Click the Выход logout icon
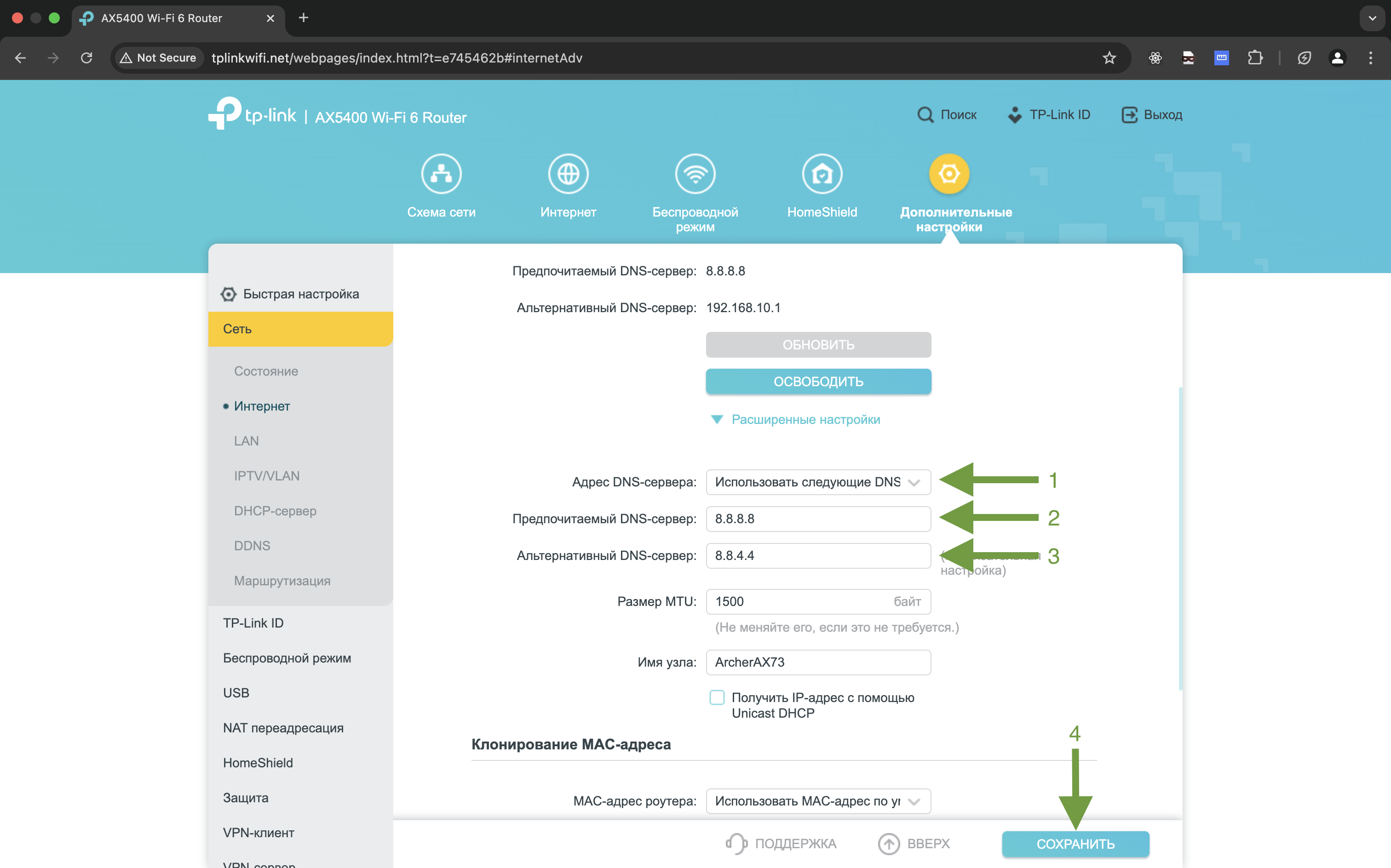 click(x=1130, y=114)
